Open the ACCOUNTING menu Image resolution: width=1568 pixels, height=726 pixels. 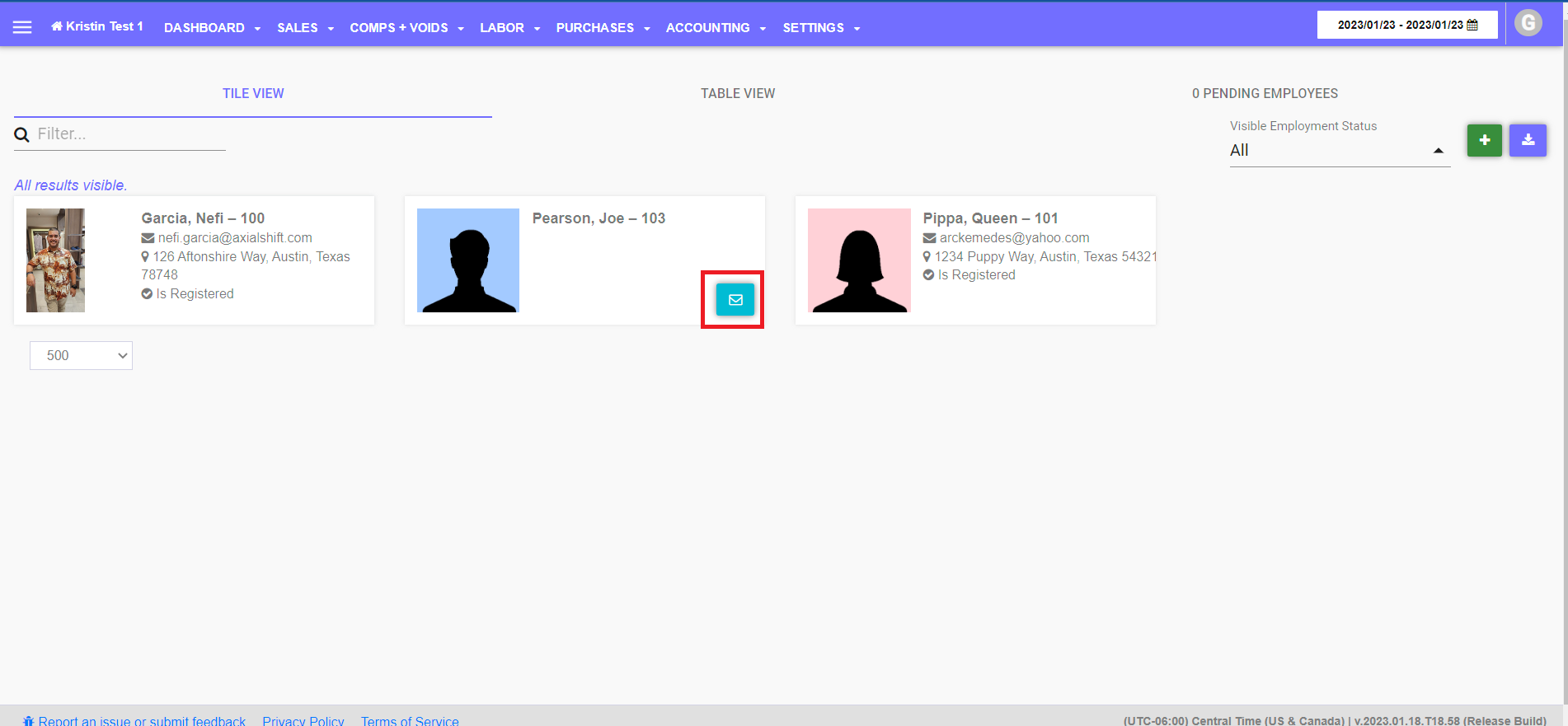716,28
